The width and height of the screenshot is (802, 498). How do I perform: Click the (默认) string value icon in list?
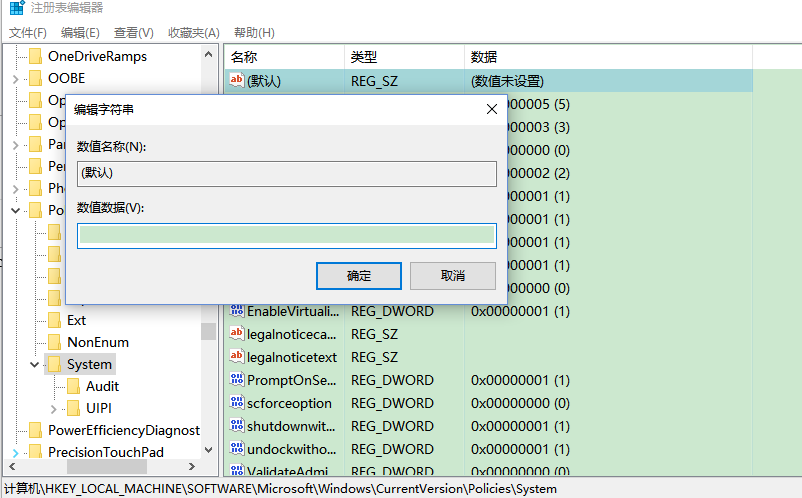coord(237,80)
